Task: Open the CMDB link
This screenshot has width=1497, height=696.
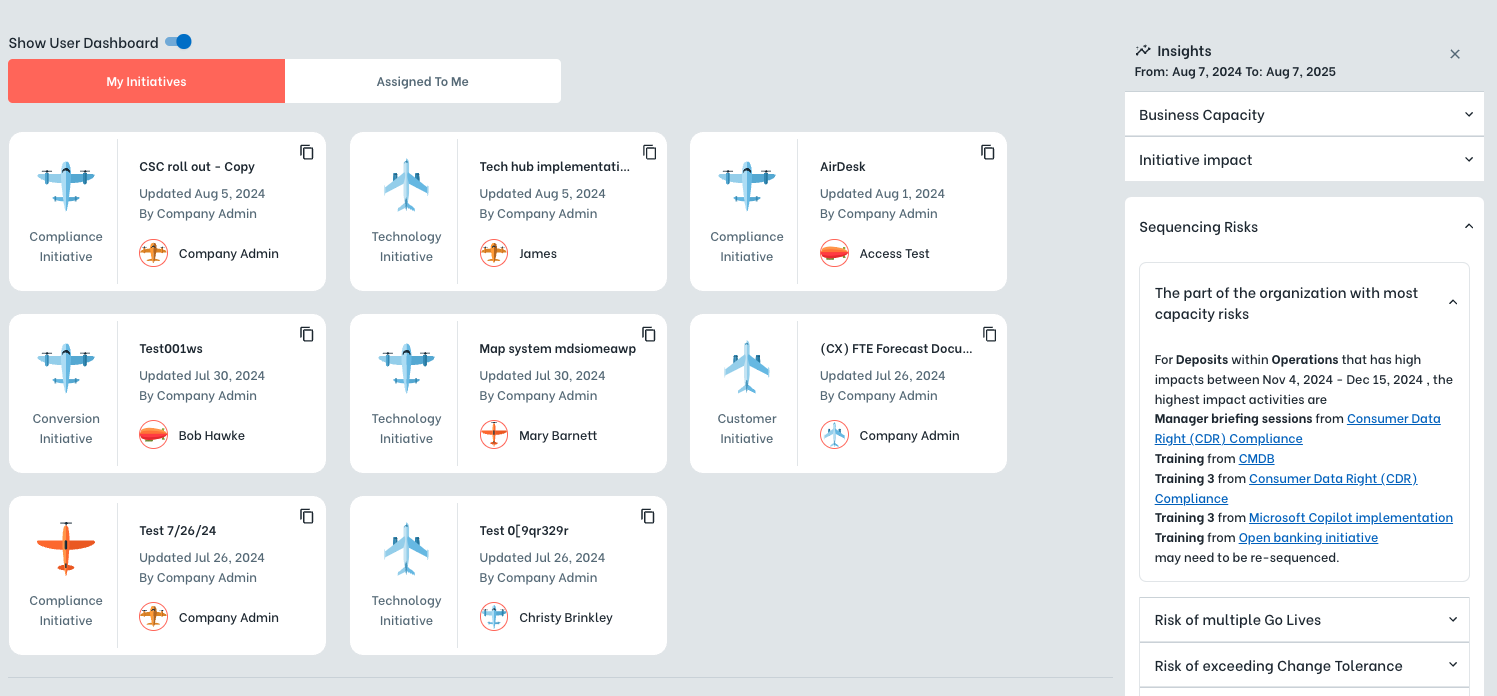Action: [1256, 458]
